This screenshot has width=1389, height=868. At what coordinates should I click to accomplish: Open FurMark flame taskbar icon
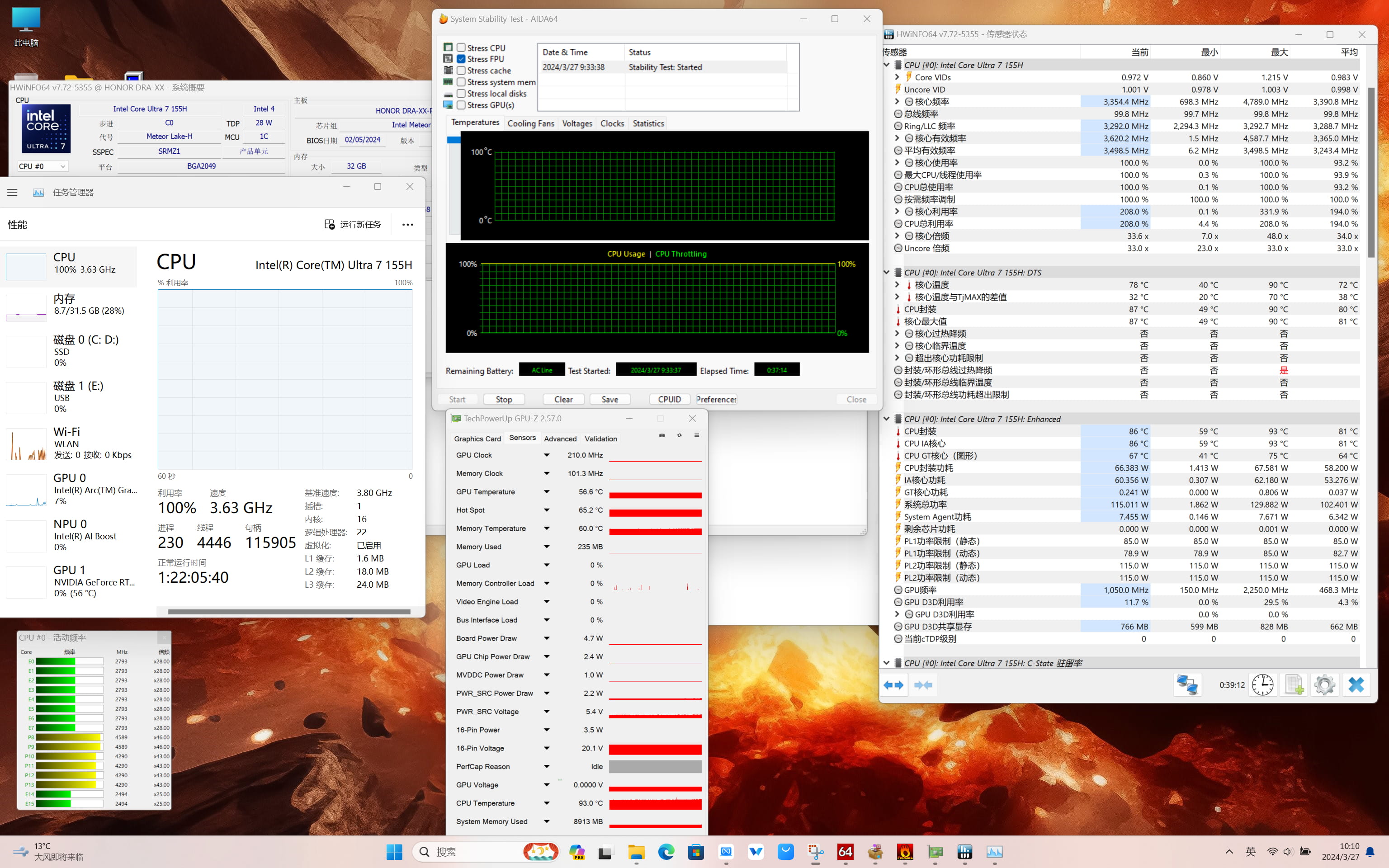[x=905, y=851]
